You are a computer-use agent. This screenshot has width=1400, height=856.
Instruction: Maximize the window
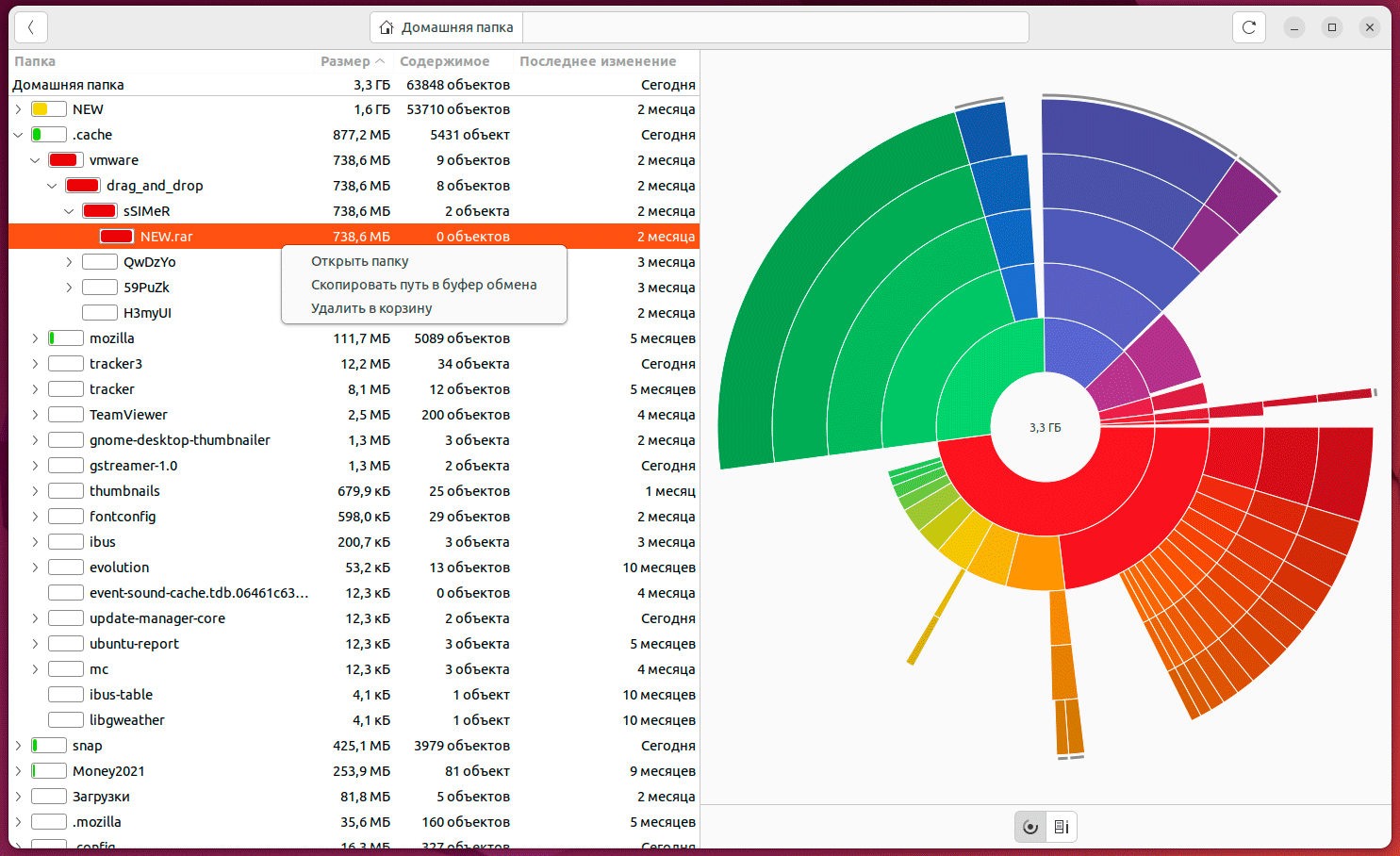coord(1331,27)
